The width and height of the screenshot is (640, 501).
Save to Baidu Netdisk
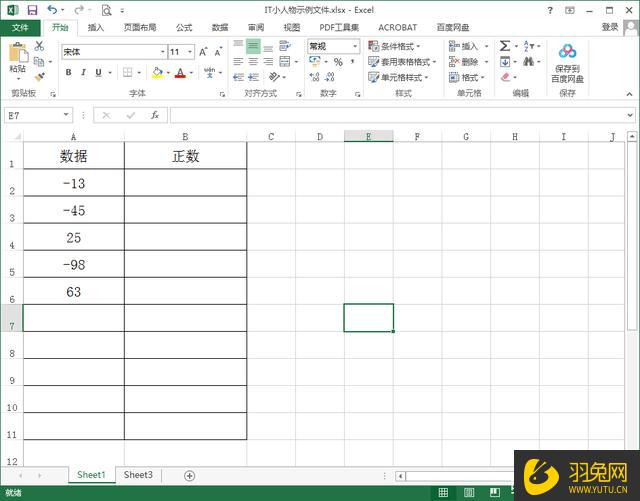click(x=567, y=63)
